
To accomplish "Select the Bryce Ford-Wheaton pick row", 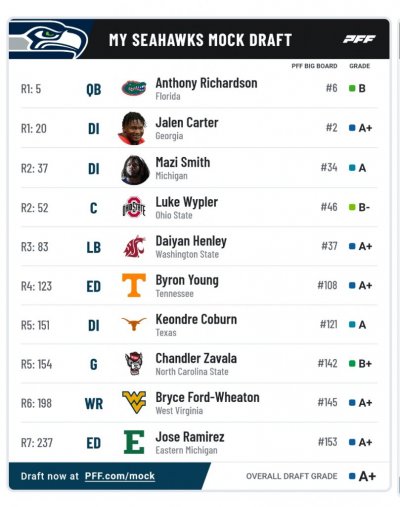I will 199,403.
